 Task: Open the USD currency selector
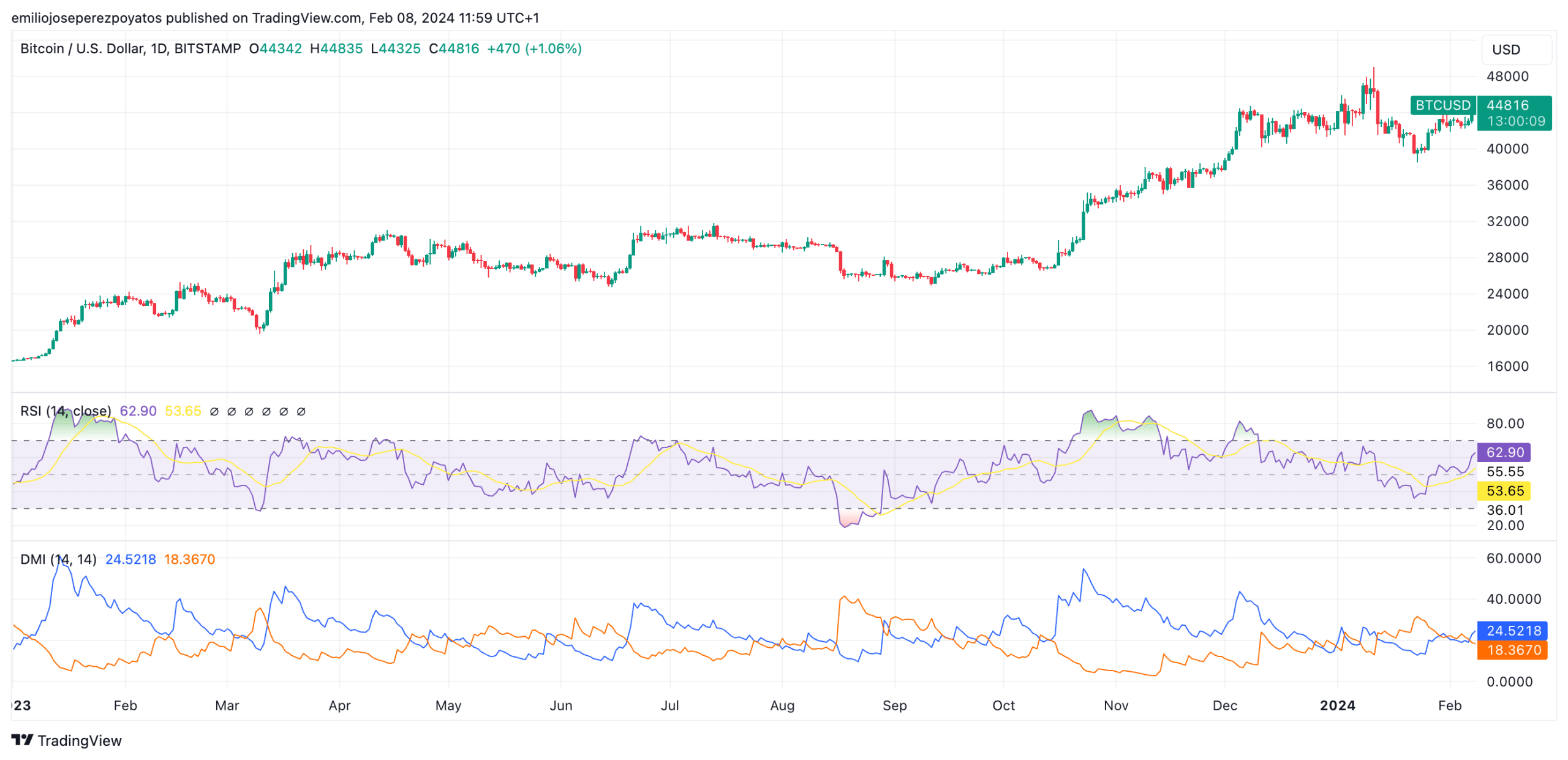(x=1515, y=50)
